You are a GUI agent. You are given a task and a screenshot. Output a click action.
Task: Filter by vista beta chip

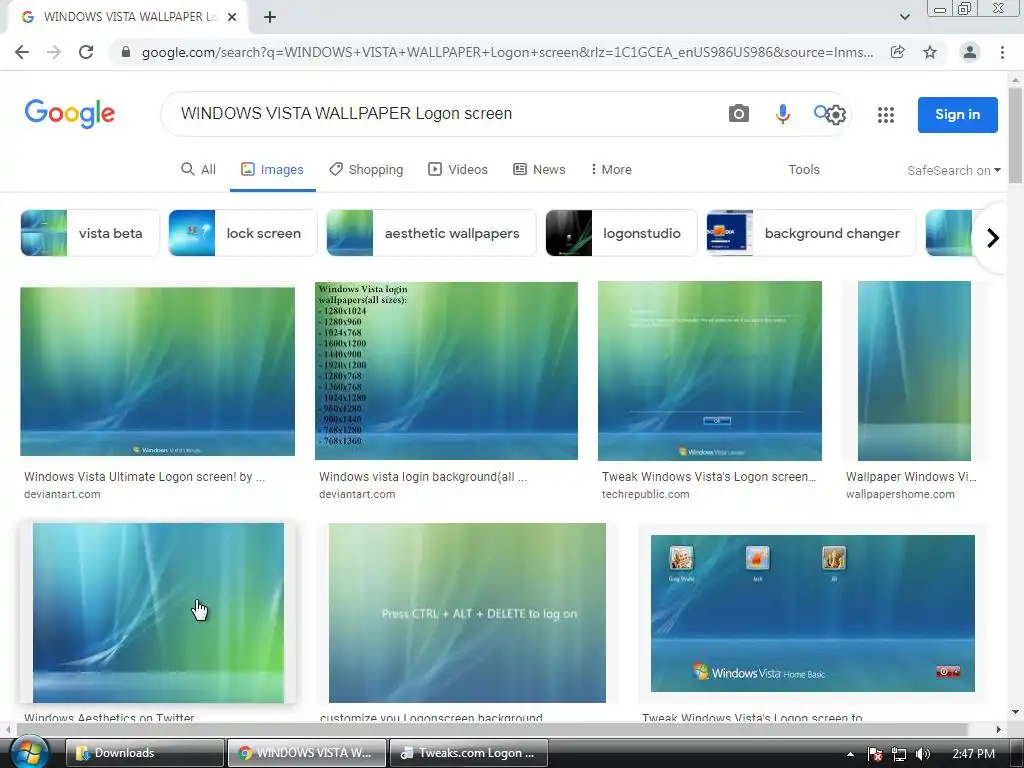point(90,233)
